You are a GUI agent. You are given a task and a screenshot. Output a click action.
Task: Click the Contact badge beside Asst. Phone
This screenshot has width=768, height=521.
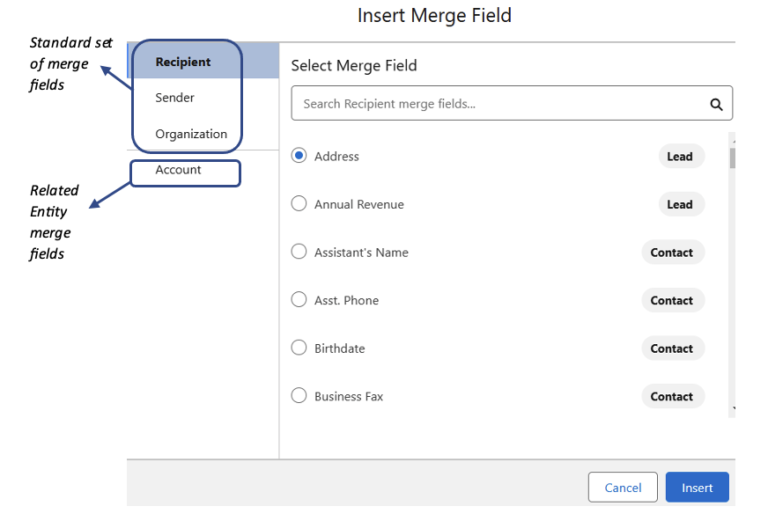tap(673, 300)
